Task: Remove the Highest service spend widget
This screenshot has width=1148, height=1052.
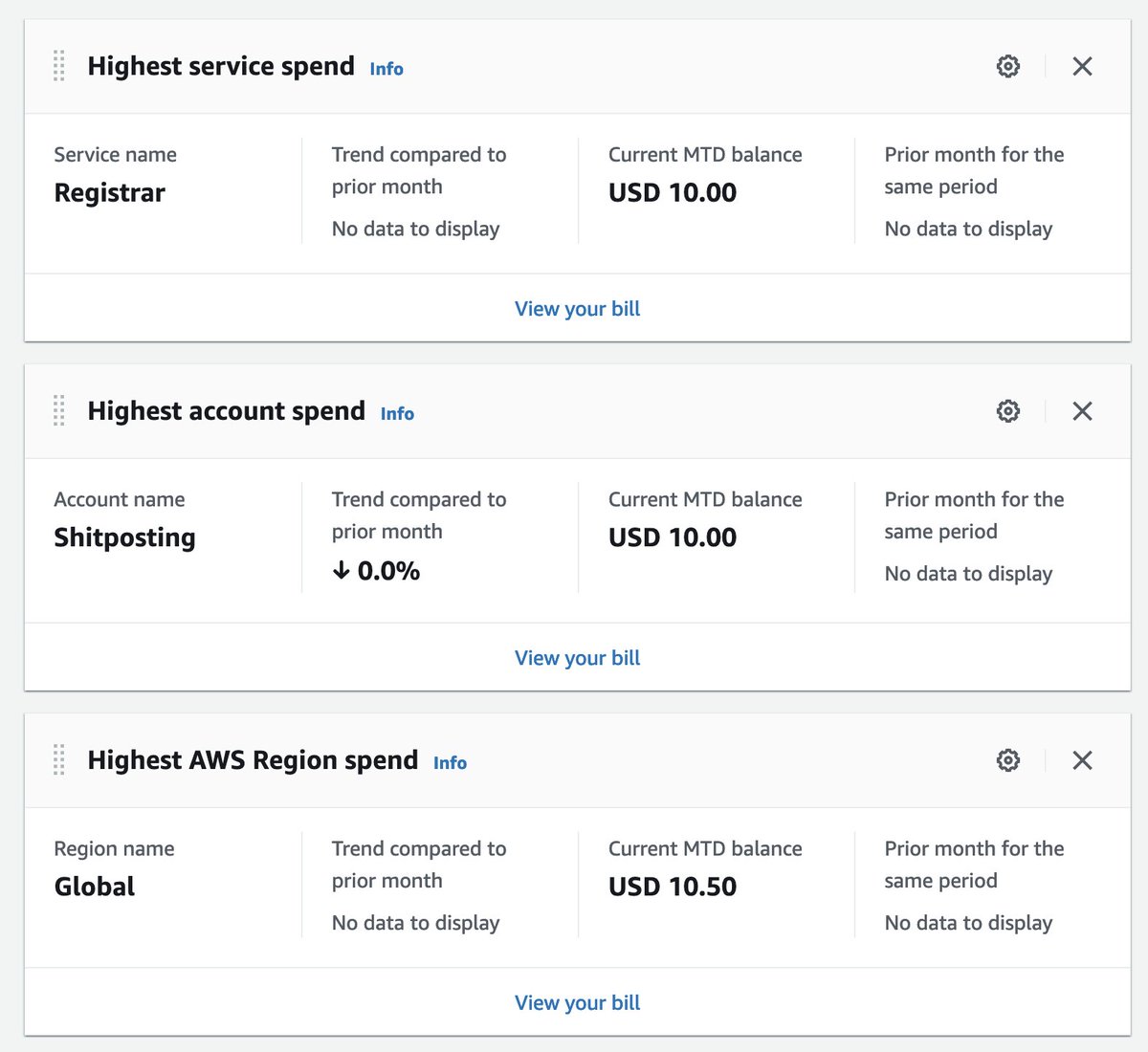Action: [1082, 66]
